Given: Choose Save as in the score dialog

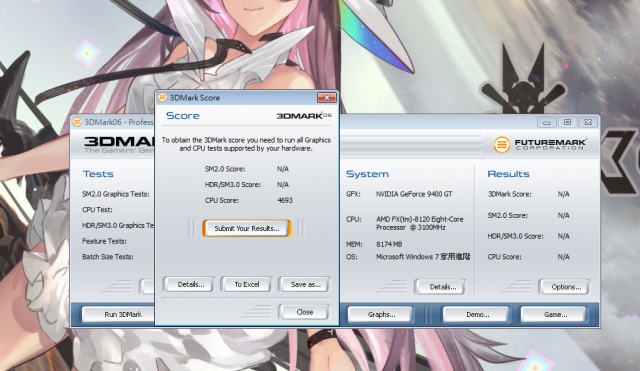Looking at the screenshot, I should (304, 284).
